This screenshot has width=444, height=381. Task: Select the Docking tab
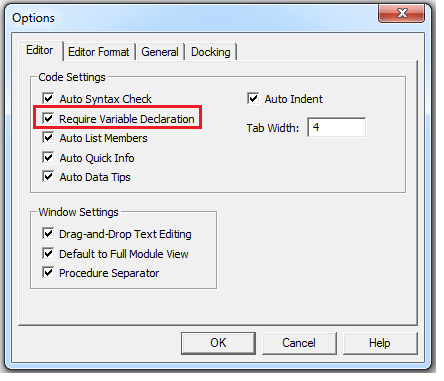pyautogui.click(x=211, y=52)
